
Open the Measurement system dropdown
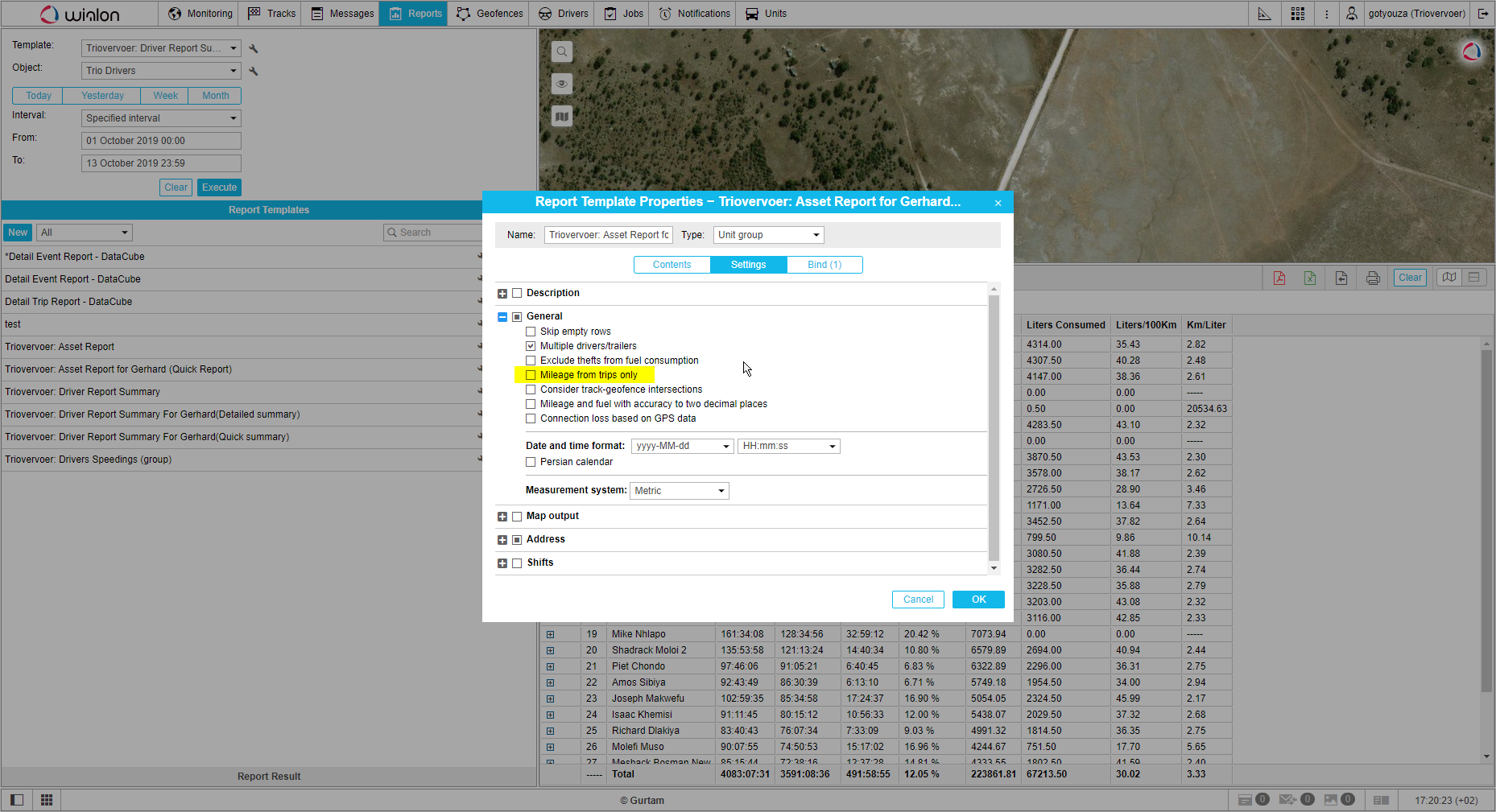(679, 491)
